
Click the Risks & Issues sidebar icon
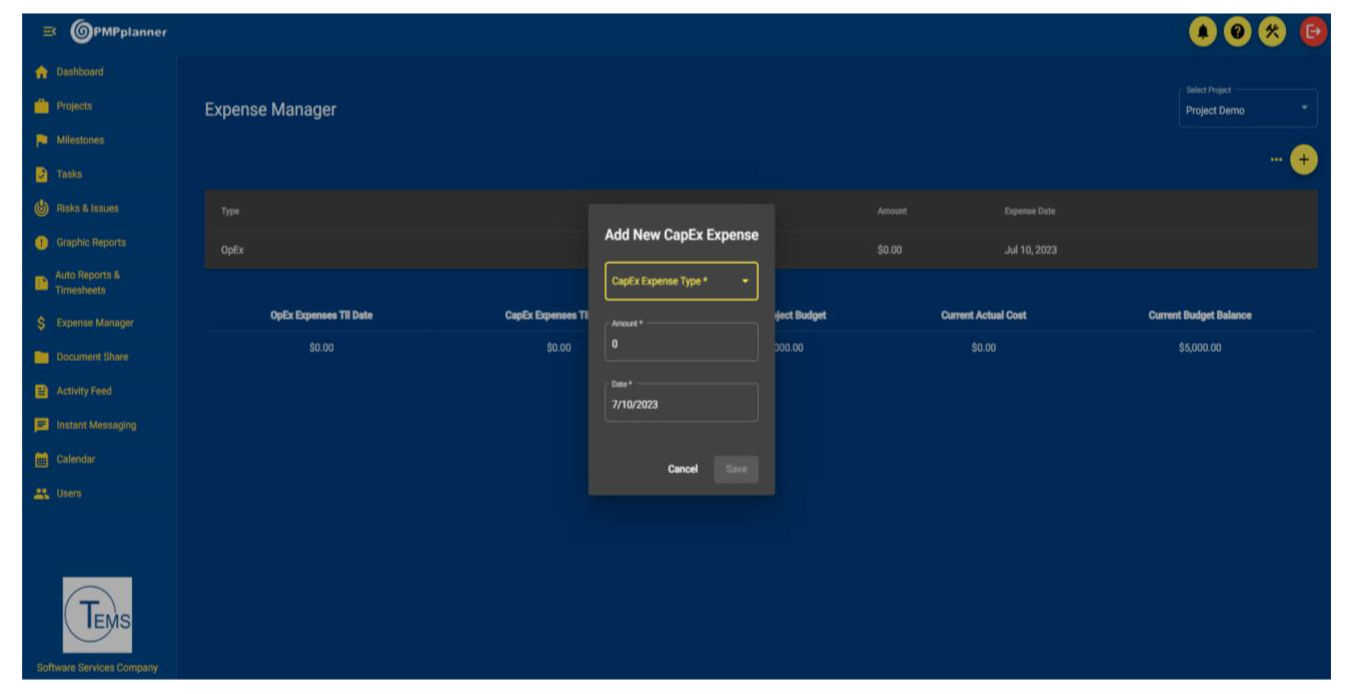click(41, 209)
